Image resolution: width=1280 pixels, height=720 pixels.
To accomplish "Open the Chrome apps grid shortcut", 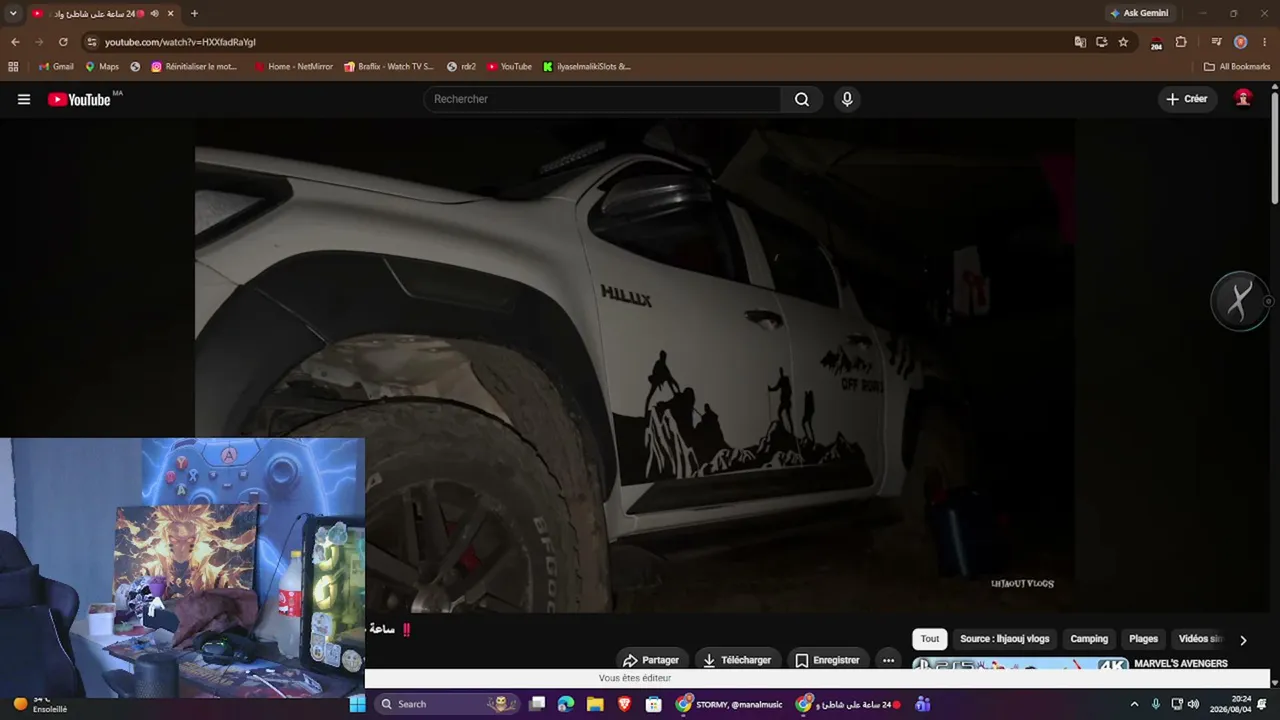I will [x=13, y=67].
